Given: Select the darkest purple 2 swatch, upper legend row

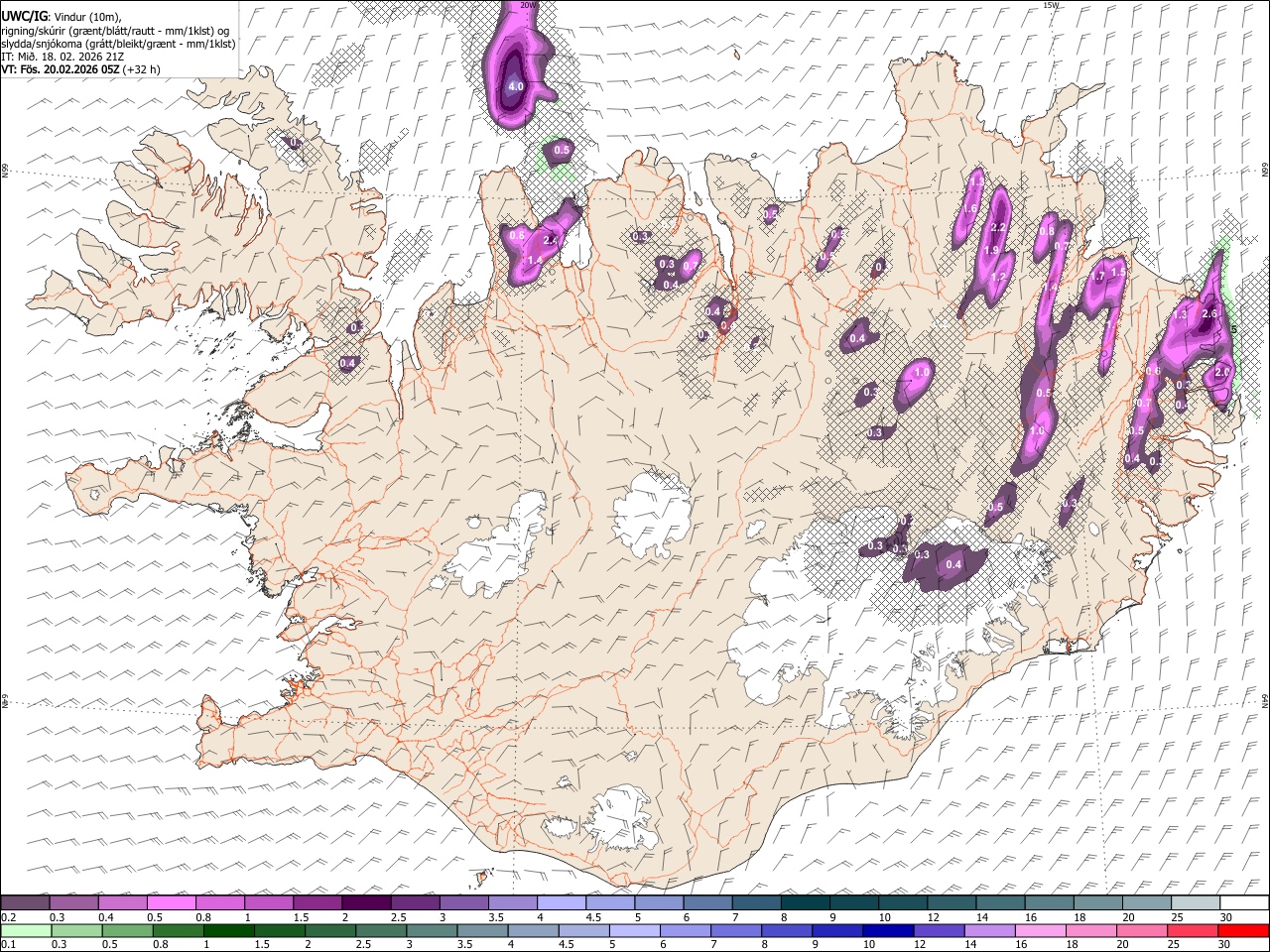Looking at the screenshot, I should (365, 903).
